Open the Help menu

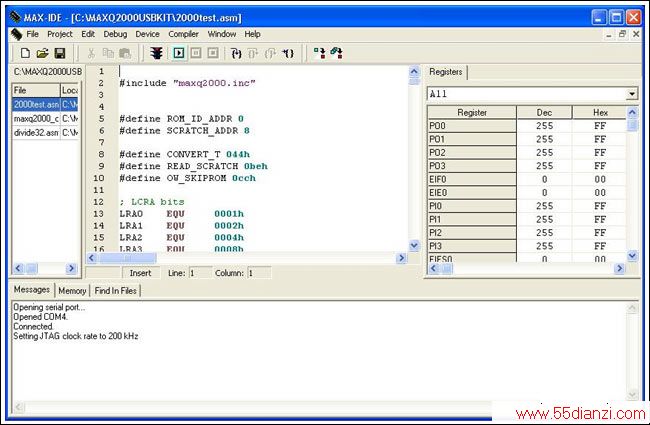pyautogui.click(x=252, y=34)
